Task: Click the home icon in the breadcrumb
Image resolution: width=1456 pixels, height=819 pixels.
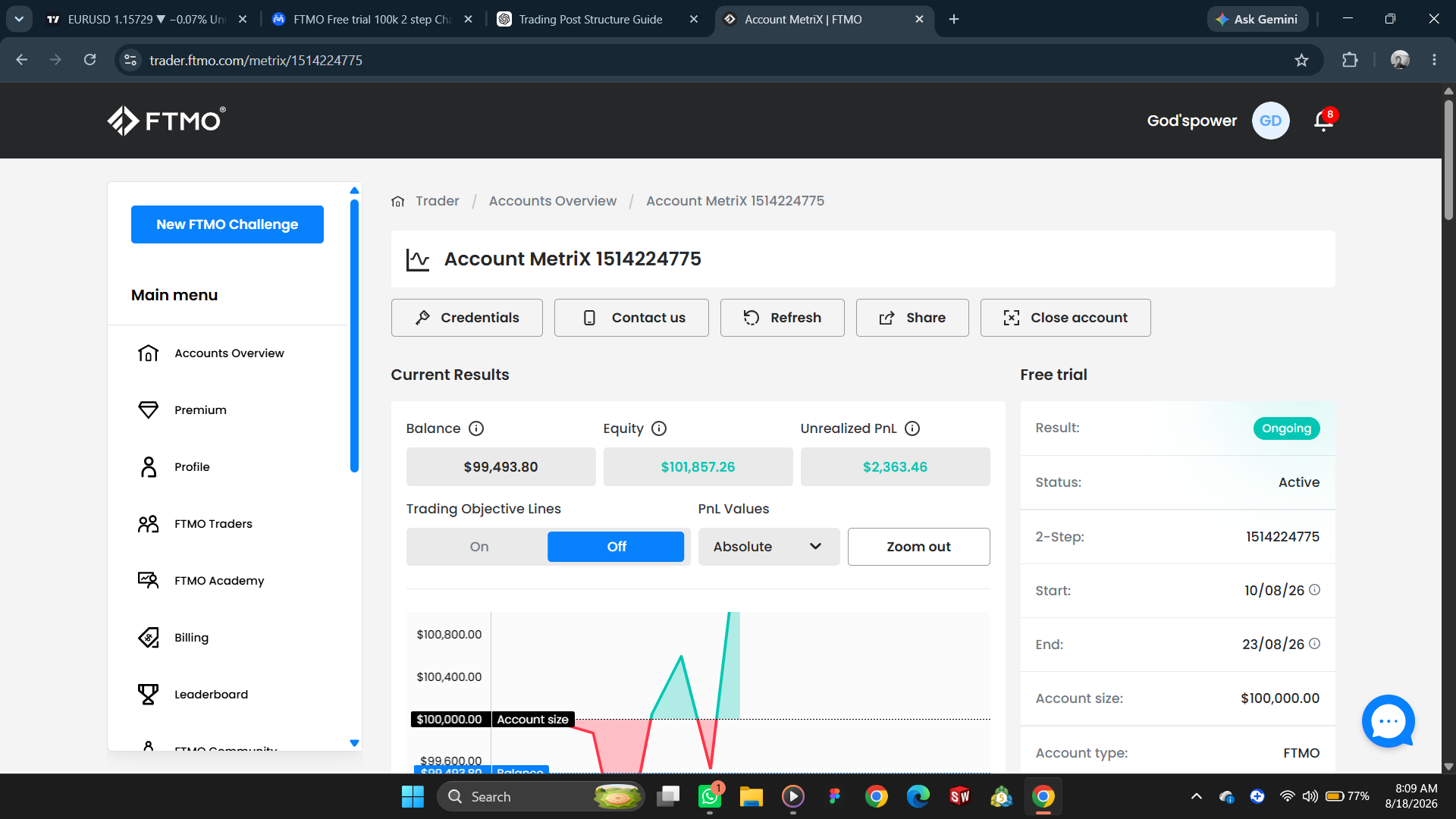Action: [x=398, y=201]
